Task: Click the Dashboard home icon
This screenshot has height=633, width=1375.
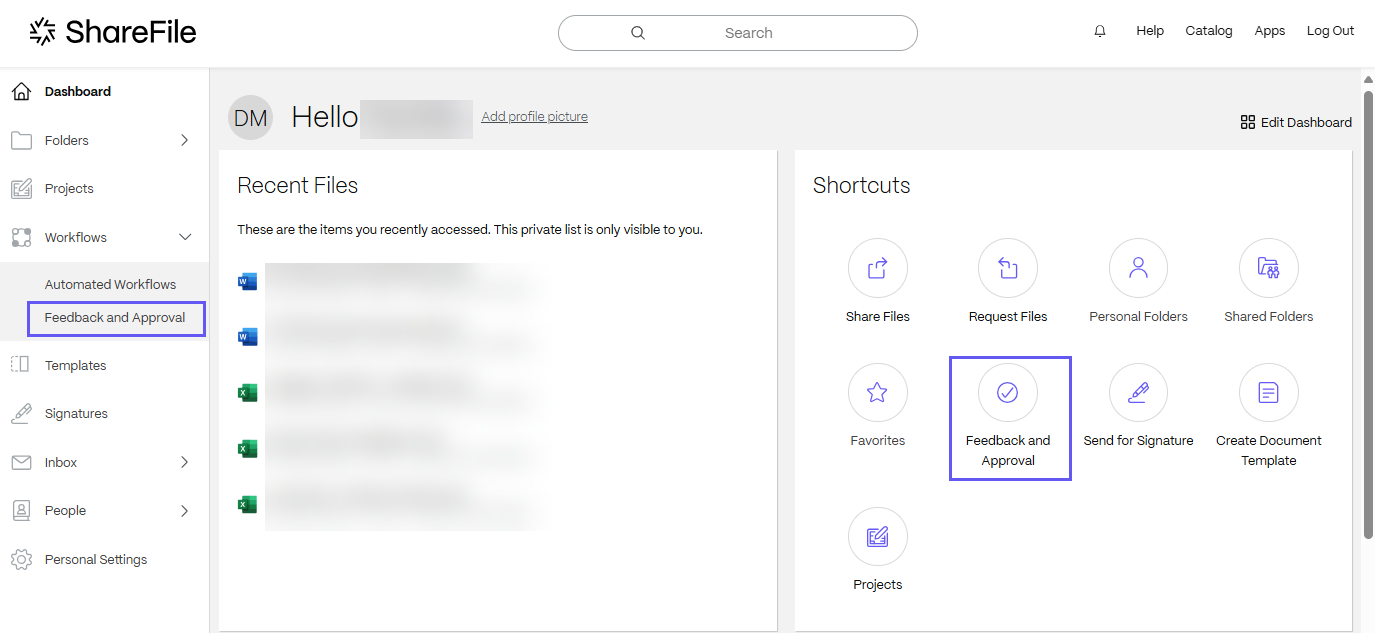Action: click(x=21, y=91)
